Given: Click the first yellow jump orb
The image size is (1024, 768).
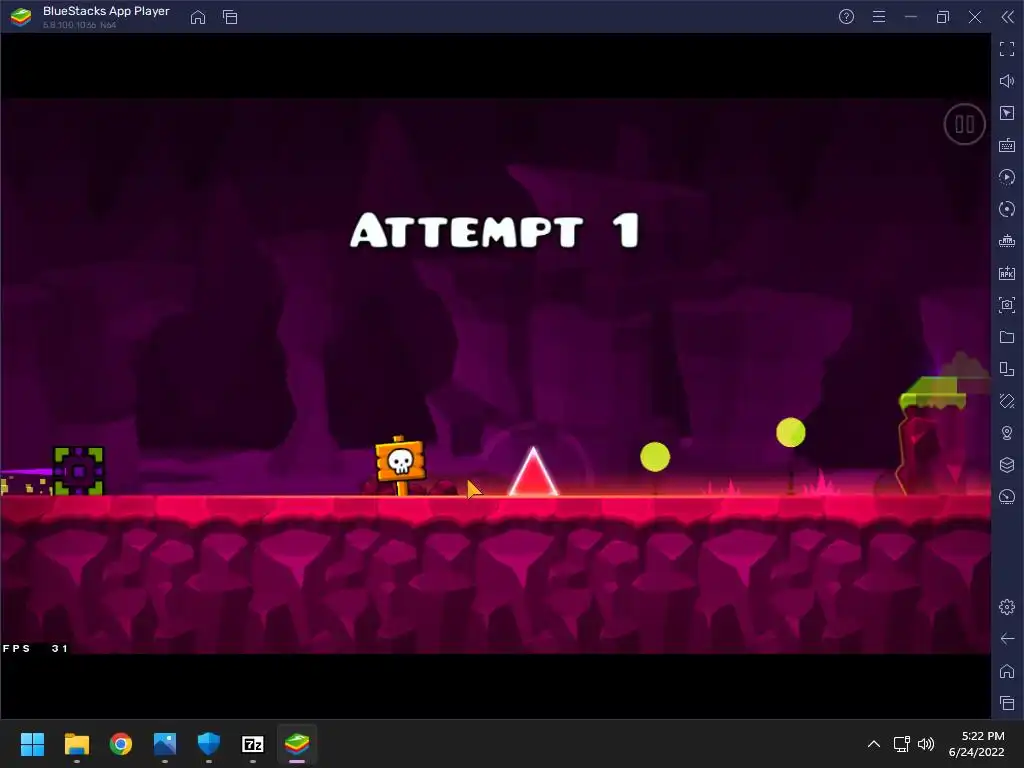Looking at the screenshot, I should pyautogui.click(x=655, y=456).
